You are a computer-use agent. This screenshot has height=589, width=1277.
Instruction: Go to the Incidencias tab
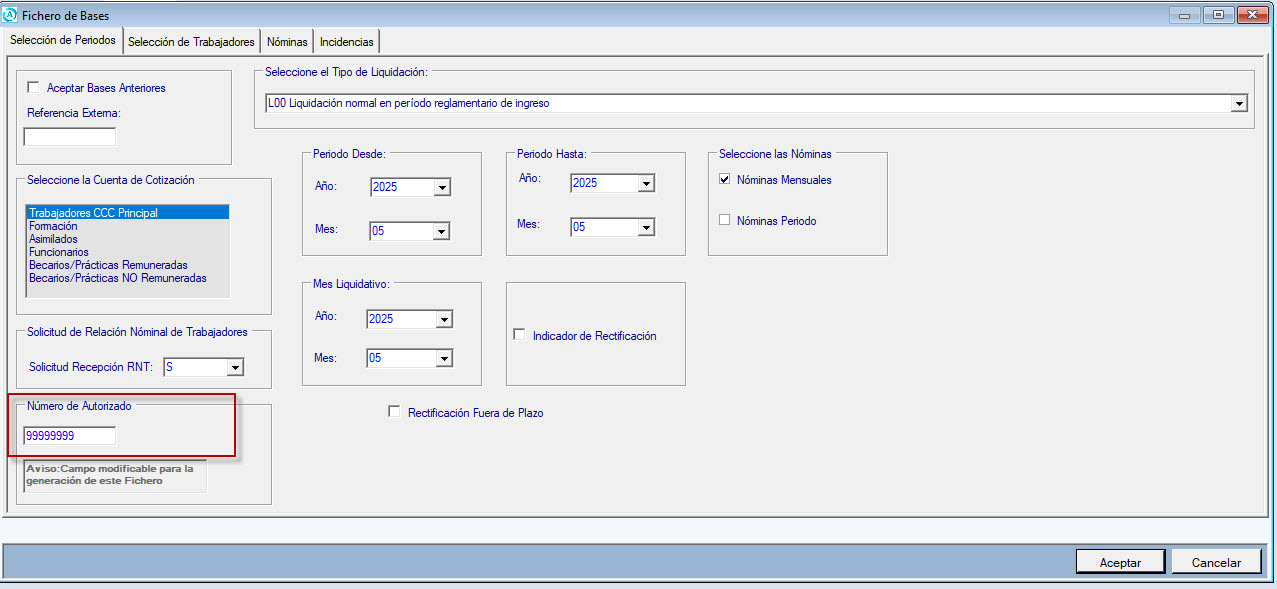[346, 42]
